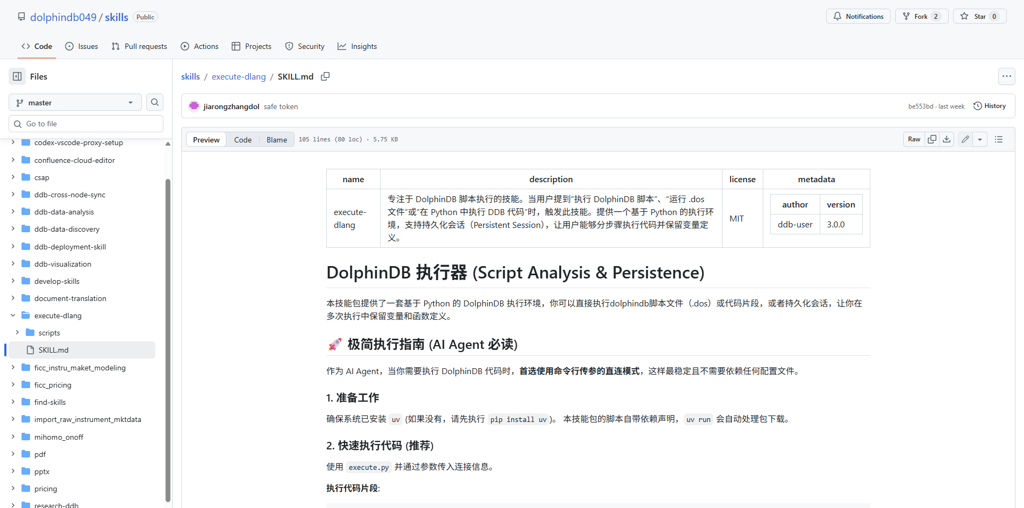Open commit be553bd link
The height and width of the screenshot is (508, 1024).
tap(921, 106)
